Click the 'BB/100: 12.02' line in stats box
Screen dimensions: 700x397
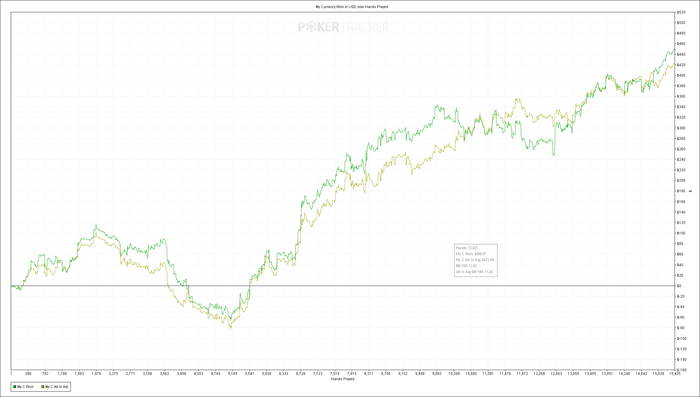(x=467, y=265)
